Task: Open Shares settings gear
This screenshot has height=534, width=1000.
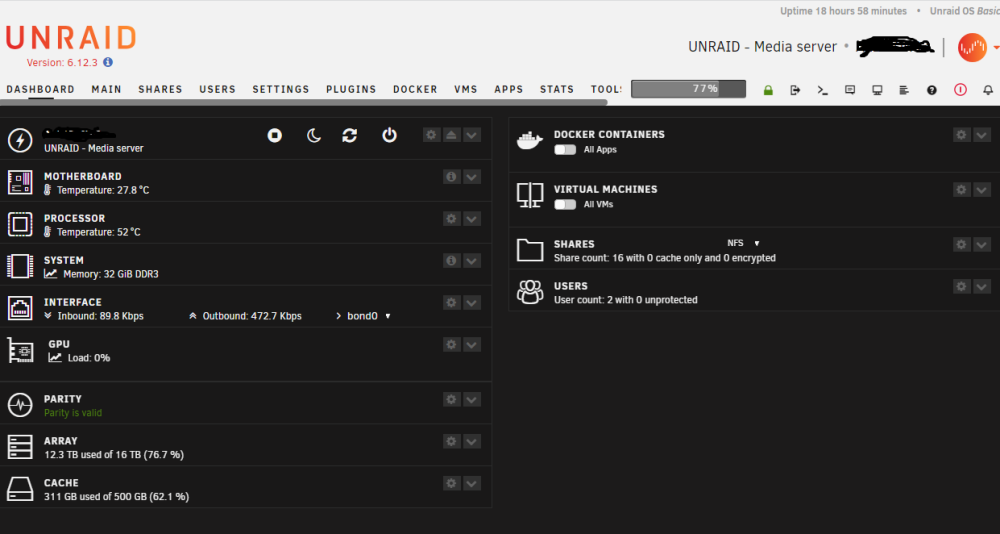Action: coord(962,244)
